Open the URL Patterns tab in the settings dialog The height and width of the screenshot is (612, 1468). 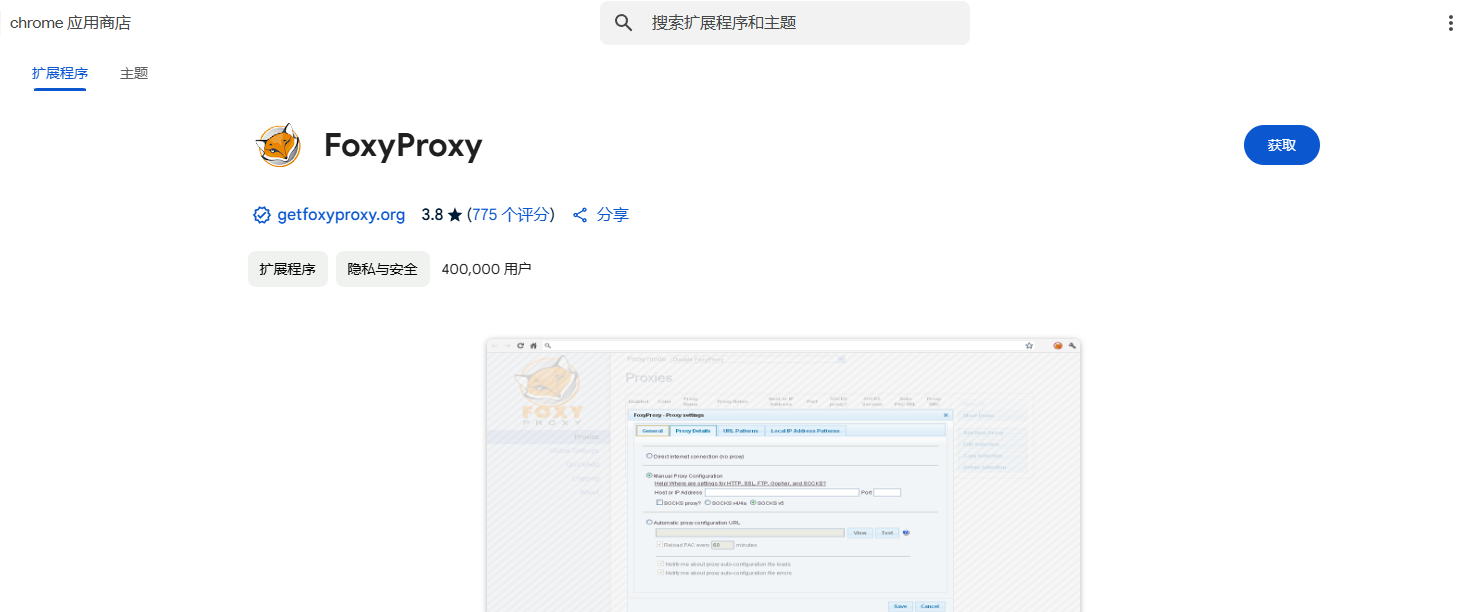pos(741,431)
